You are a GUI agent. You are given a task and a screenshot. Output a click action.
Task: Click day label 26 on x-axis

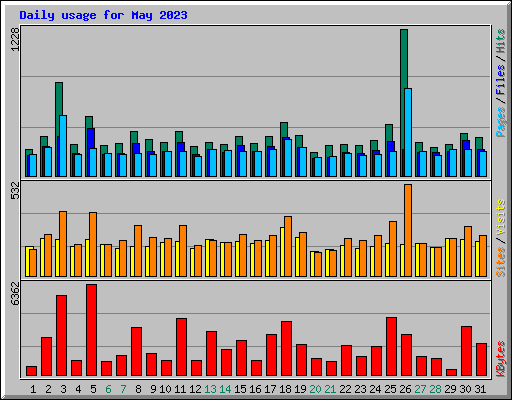(x=405, y=389)
